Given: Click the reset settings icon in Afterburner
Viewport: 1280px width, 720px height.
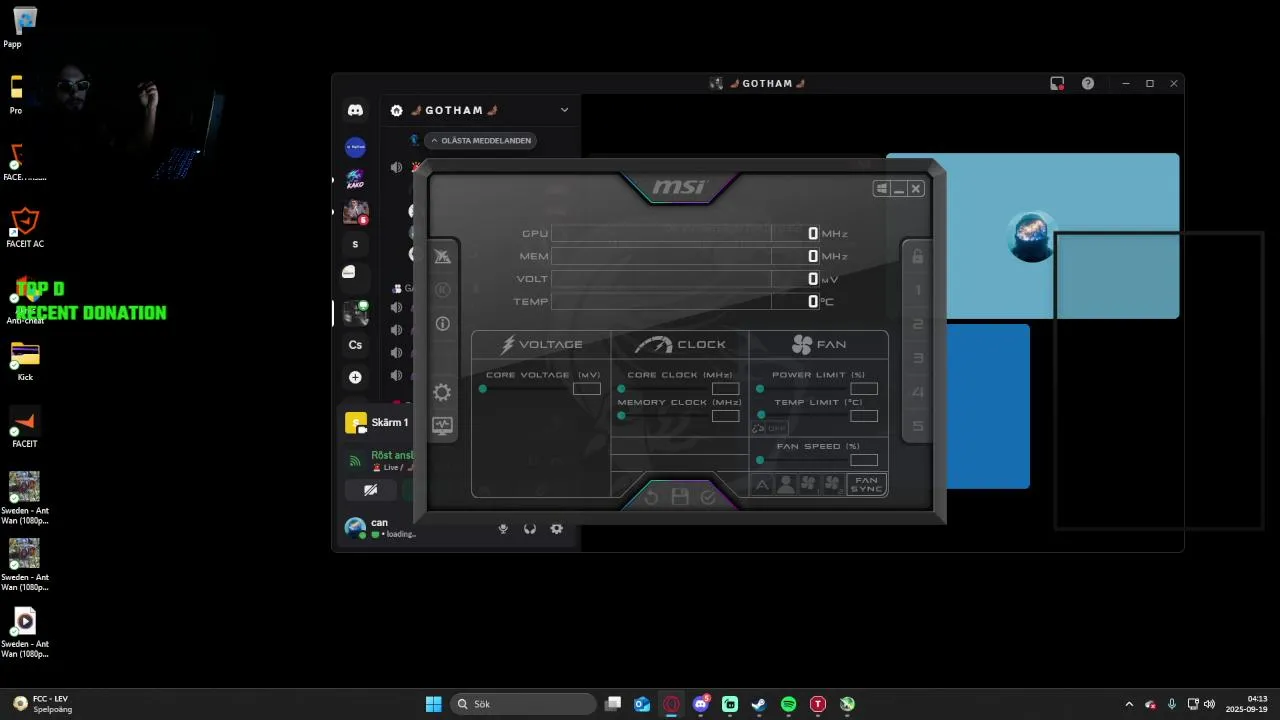Looking at the screenshot, I should [652, 497].
